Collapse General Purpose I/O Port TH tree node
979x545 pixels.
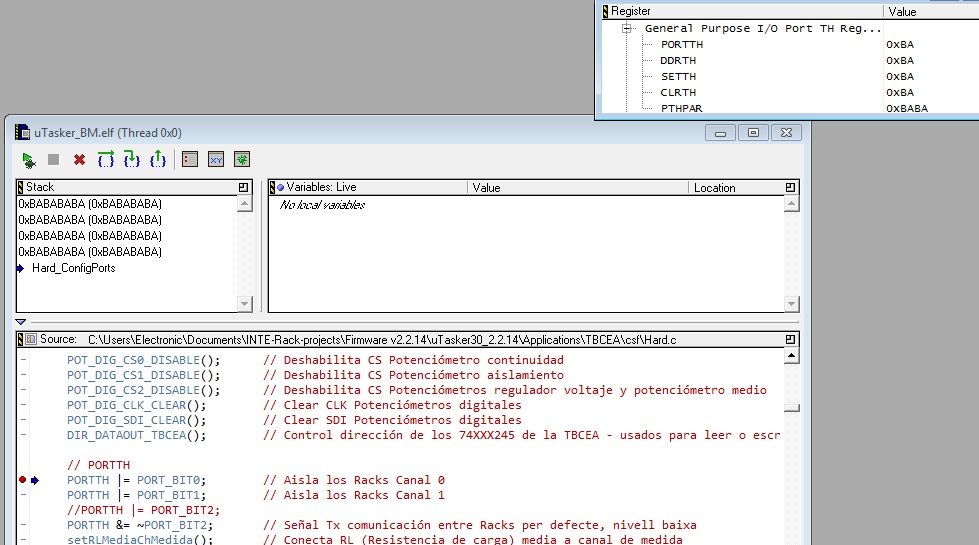tap(627, 28)
